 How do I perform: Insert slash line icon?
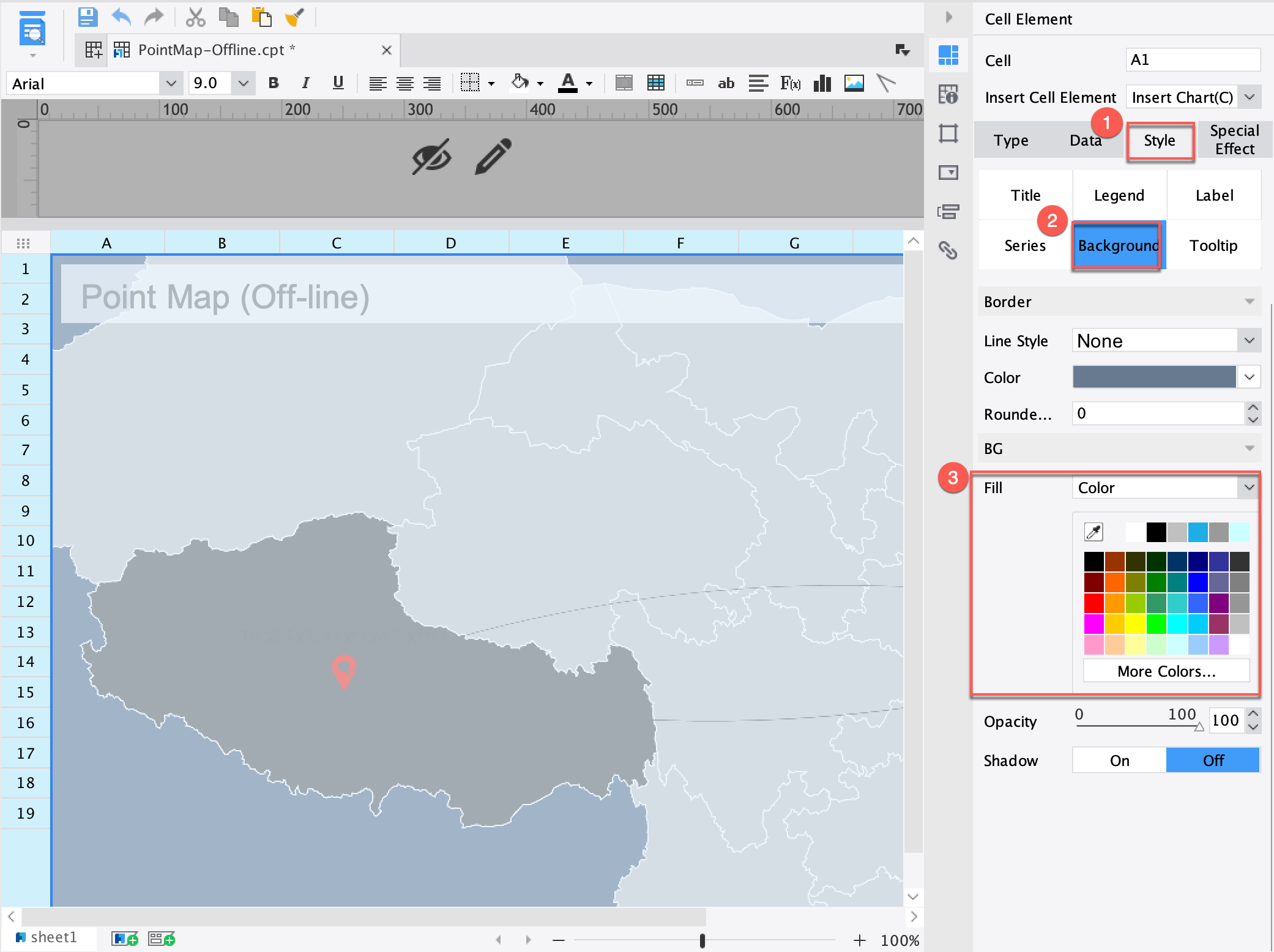tap(886, 83)
